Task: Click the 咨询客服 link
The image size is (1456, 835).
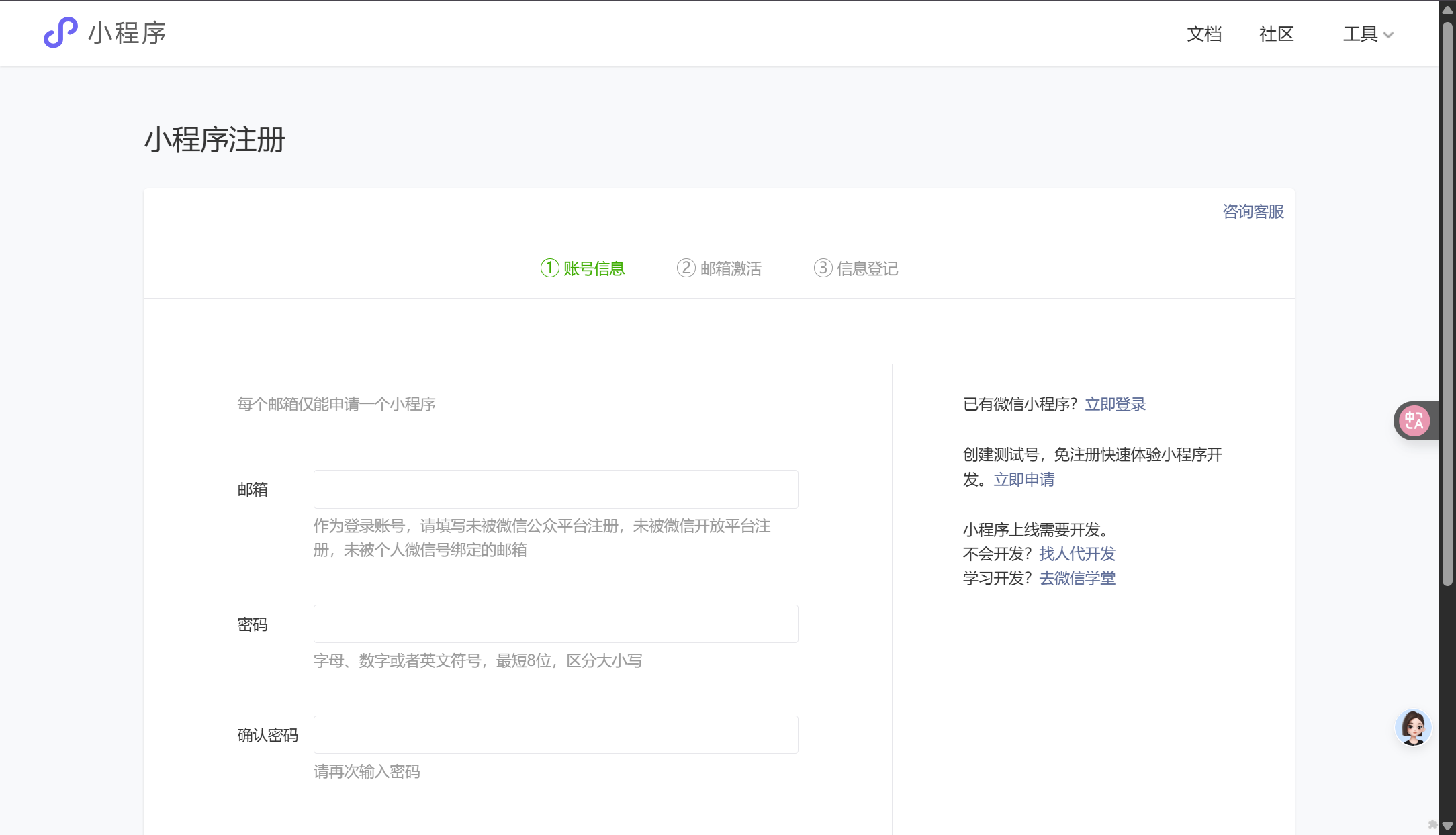Action: [1253, 211]
